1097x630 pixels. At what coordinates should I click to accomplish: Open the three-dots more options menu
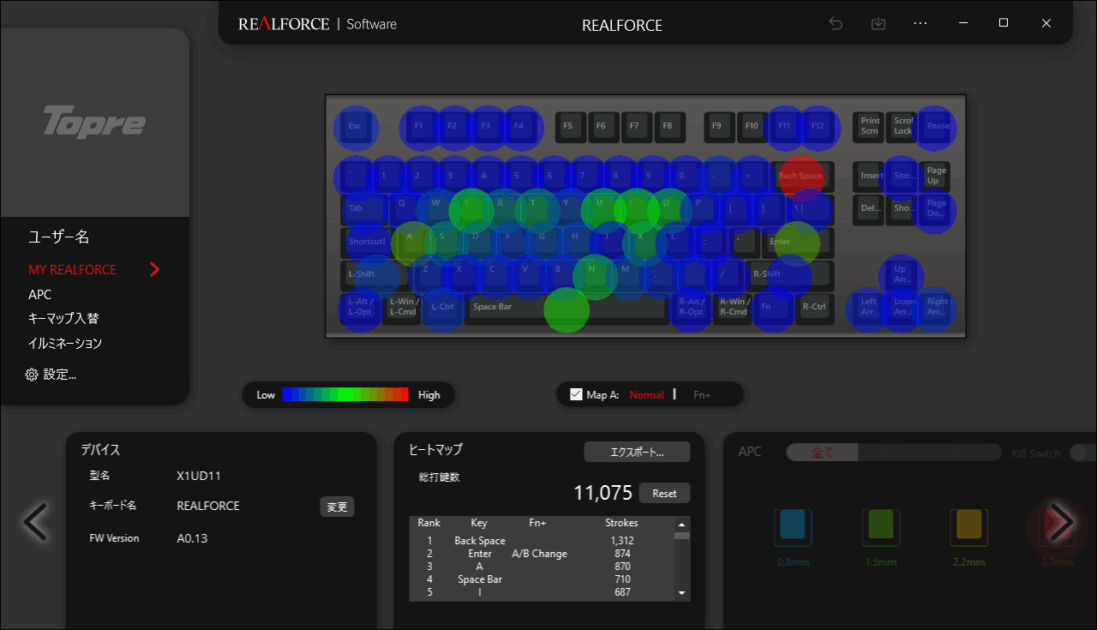pyautogui.click(x=920, y=24)
